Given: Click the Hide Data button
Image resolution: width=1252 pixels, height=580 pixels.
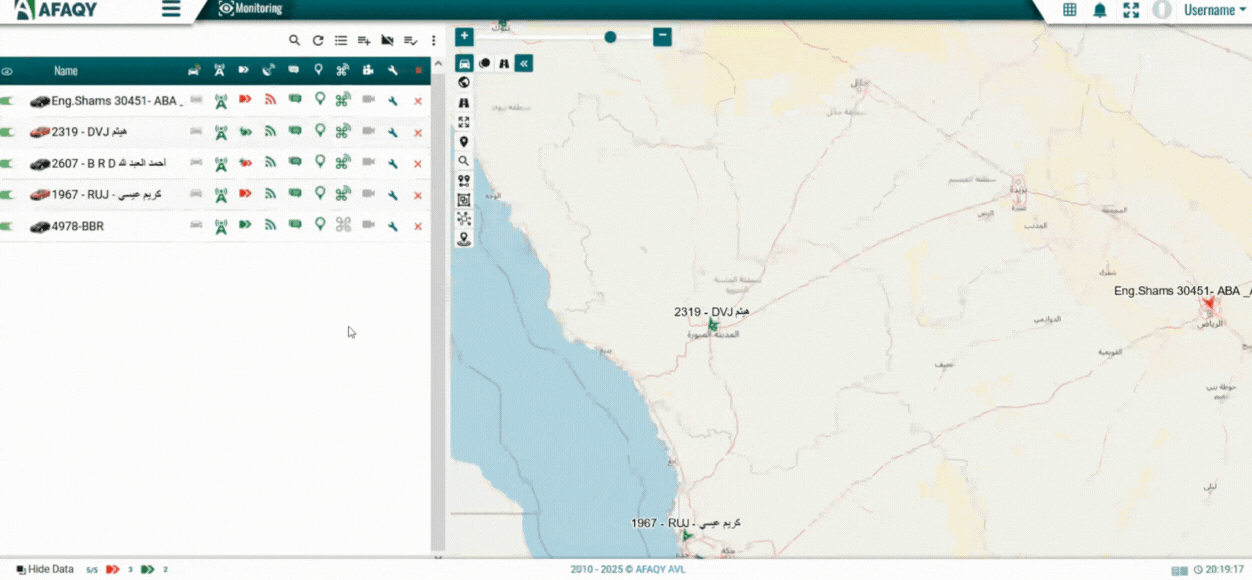Looking at the screenshot, I should (x=45, y=570).
